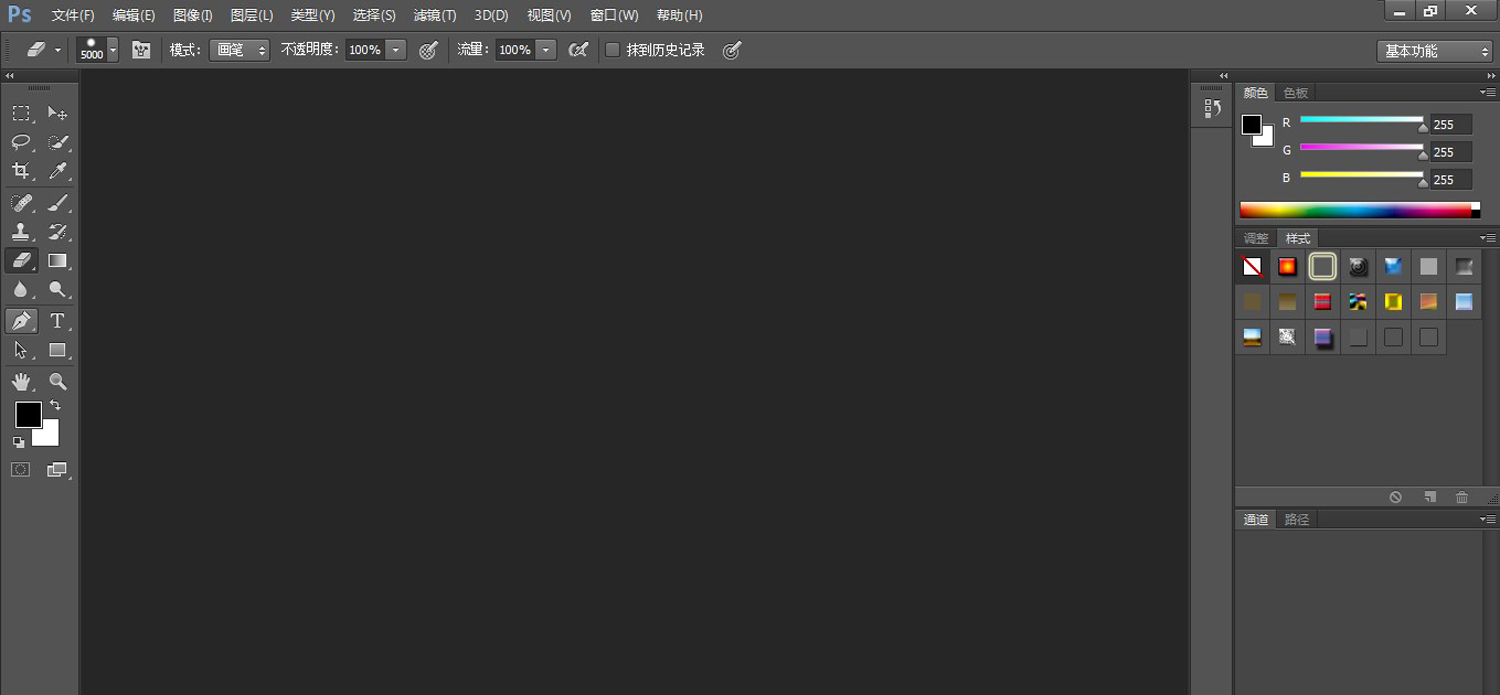Screen dimensions: 1500x695
Task: Select the Zoom tool in toolbox
Action: (x=57, y=381)
